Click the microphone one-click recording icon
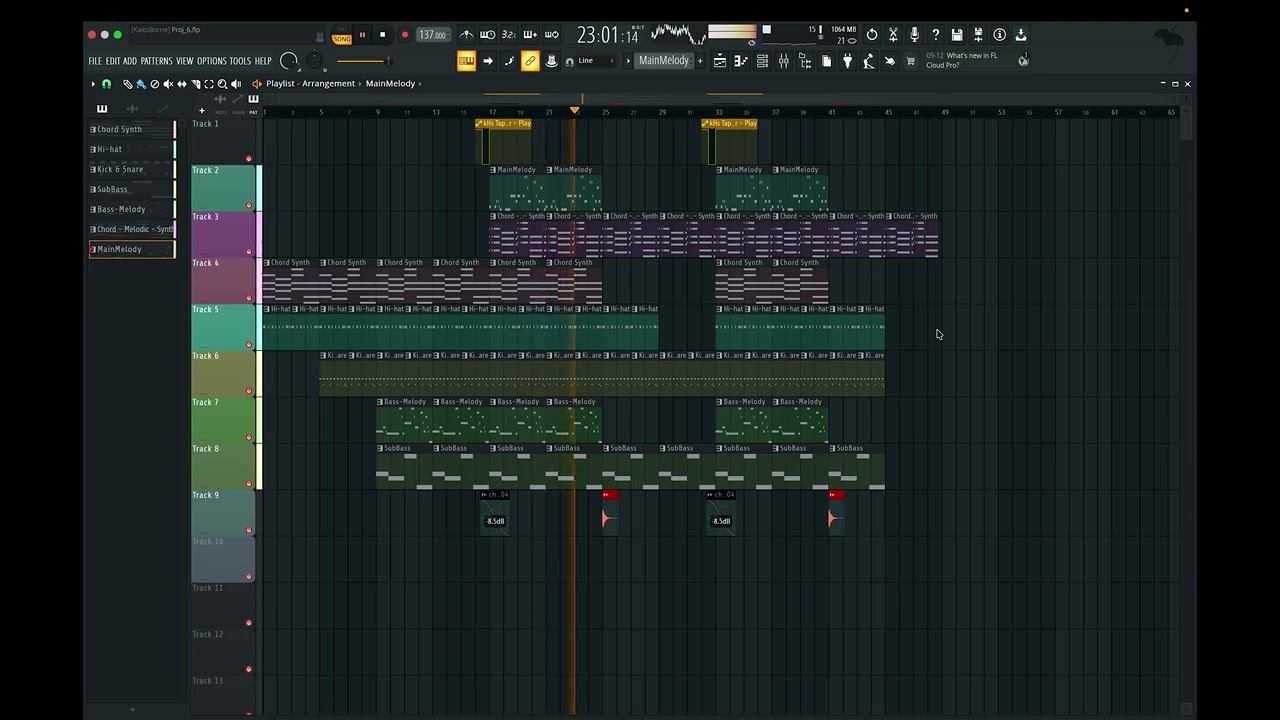Viewport: 1280px width, 720px height. pyautogui.click(x=914, y=34)
